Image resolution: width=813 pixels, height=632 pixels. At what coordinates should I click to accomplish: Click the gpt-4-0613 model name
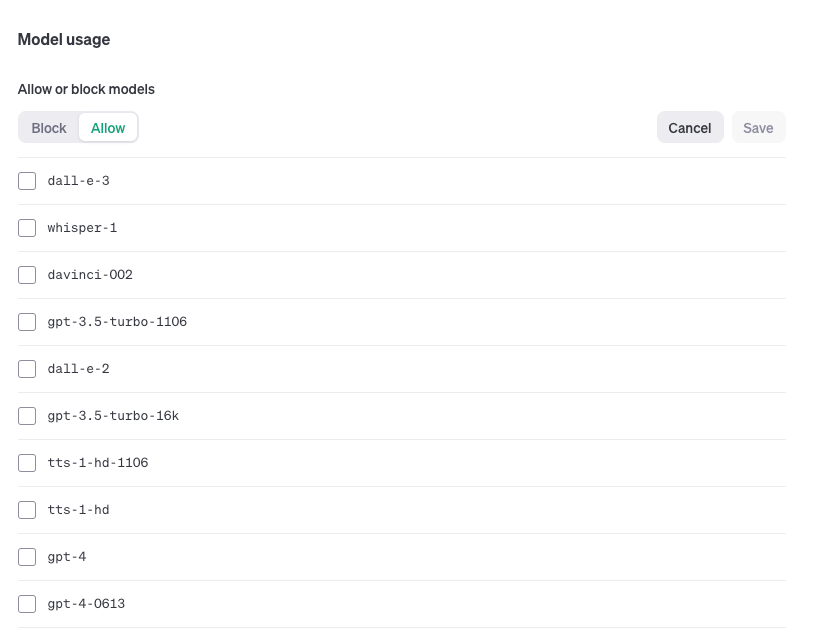86,604
